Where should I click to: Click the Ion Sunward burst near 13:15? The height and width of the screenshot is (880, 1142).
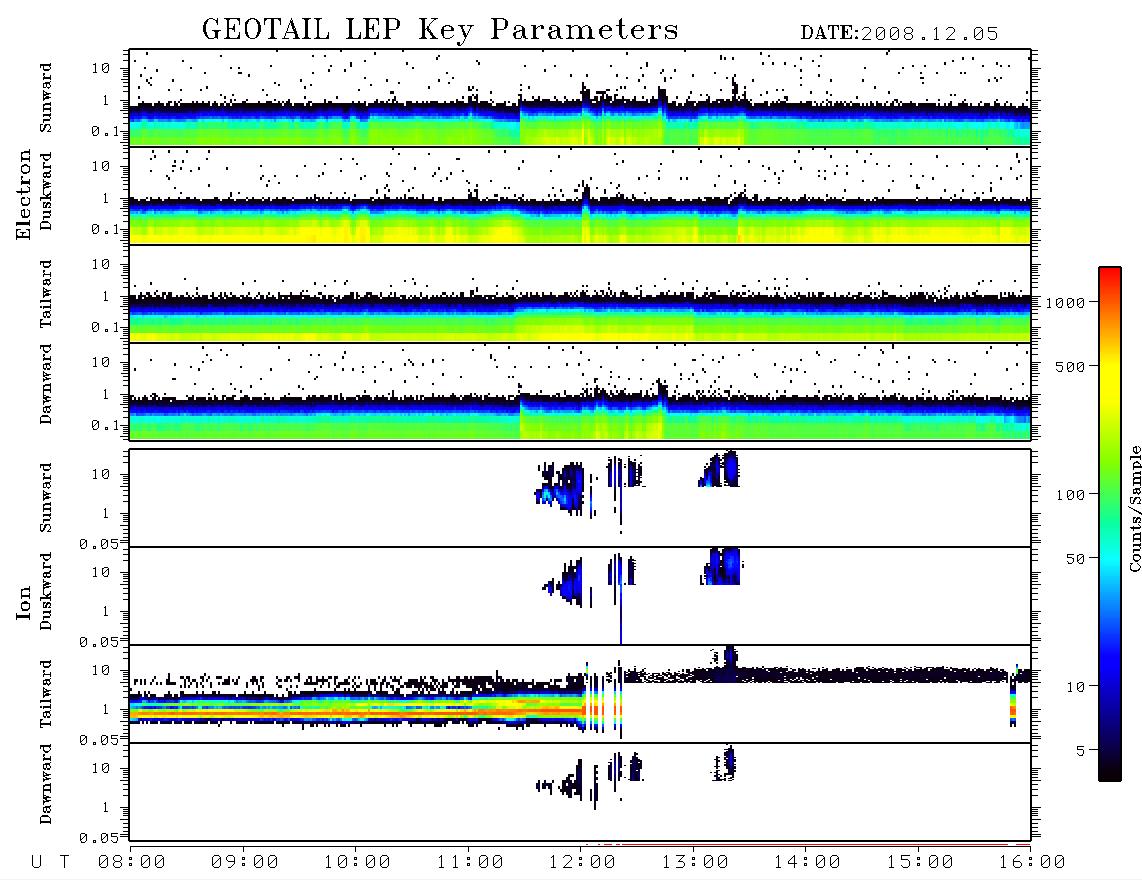point(720,469)
